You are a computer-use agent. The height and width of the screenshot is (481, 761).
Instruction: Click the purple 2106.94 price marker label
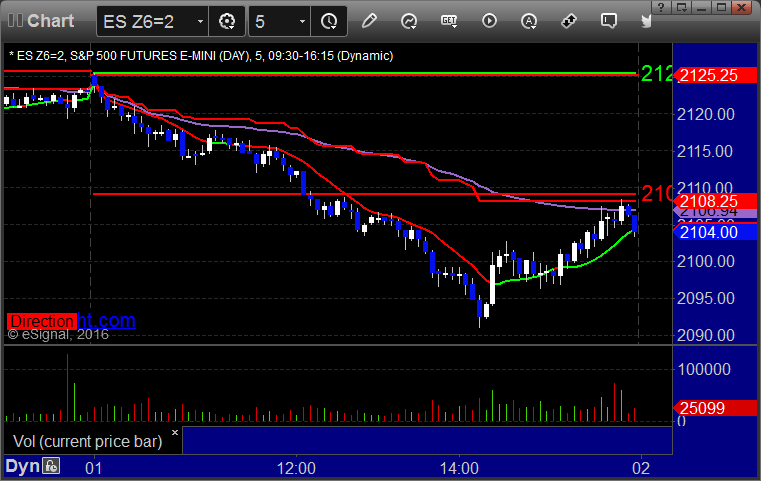(714, 213)
